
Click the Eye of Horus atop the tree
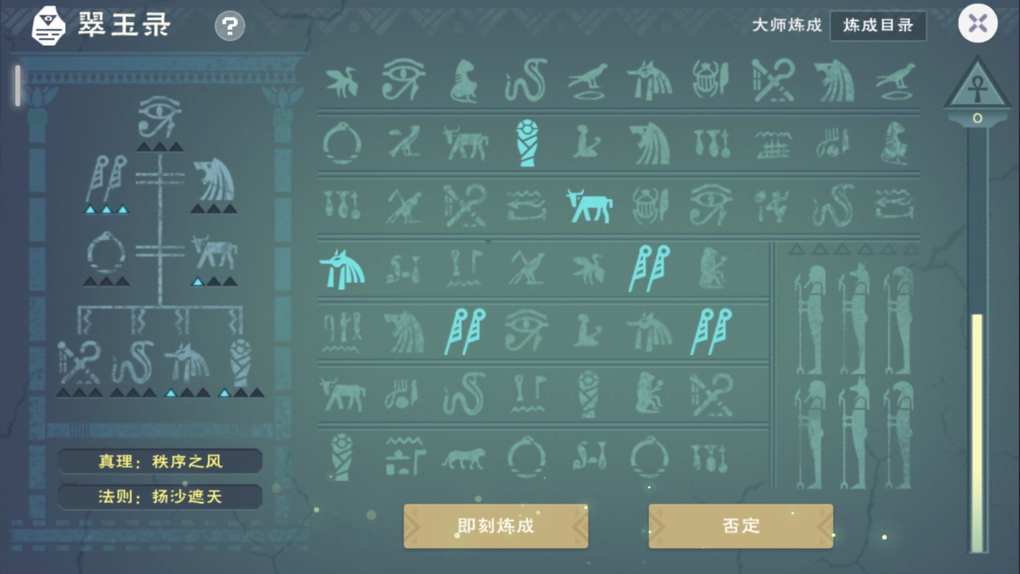(x=159, y=117)
